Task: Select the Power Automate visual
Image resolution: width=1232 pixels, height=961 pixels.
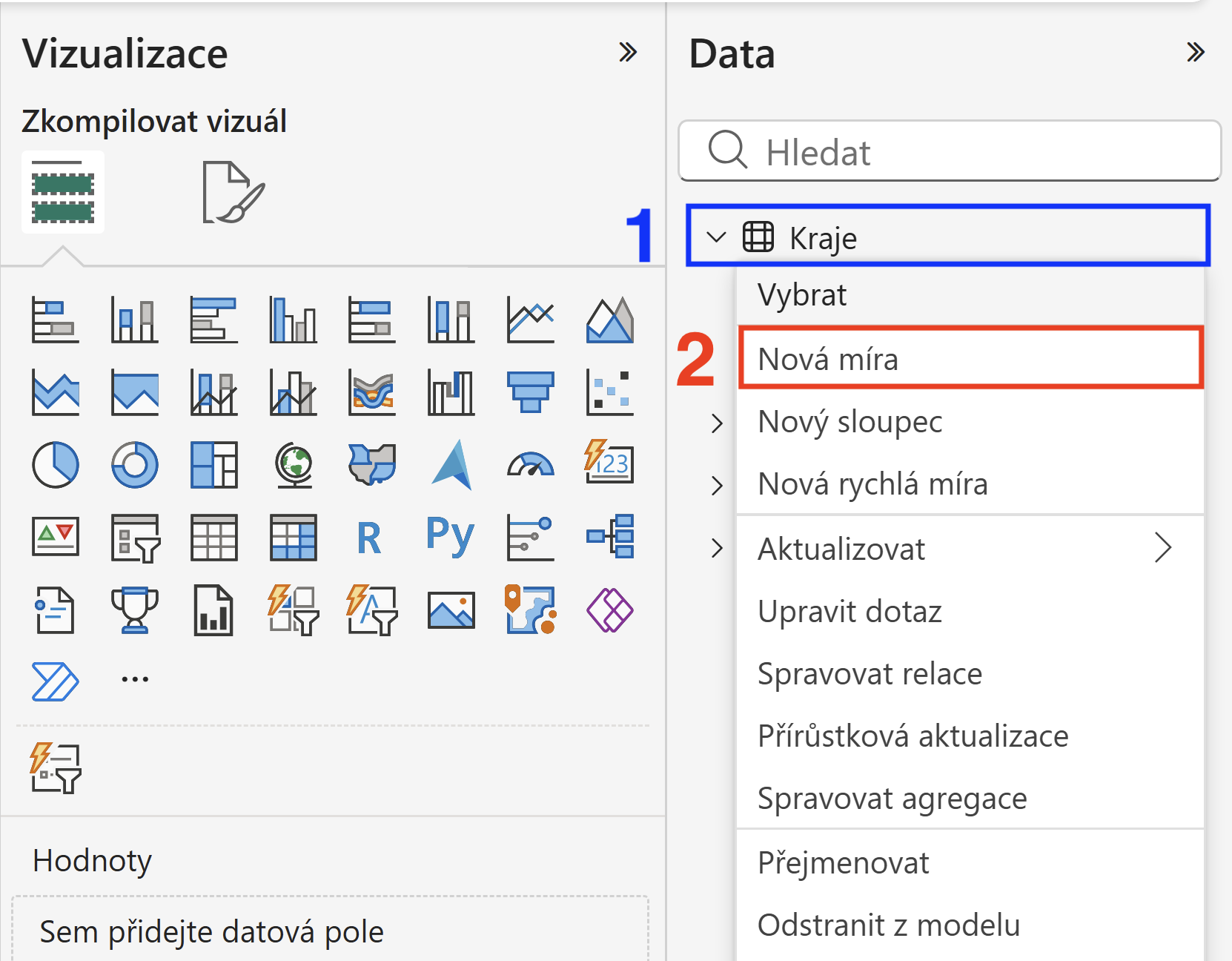Action: [x=56, y=681]
